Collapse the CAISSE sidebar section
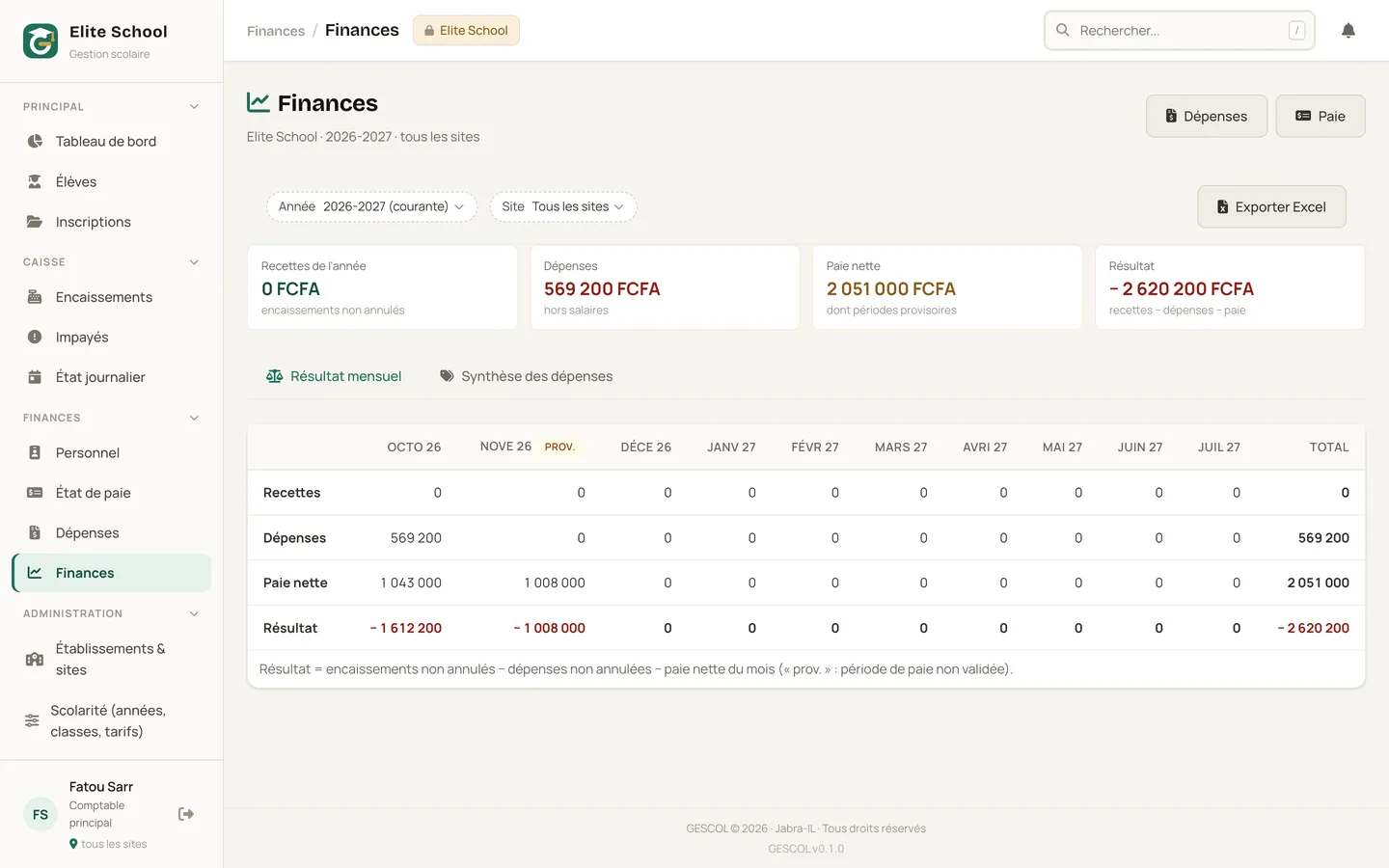The height and width of the screenshot is (868, 1389). tap(194, 262)
